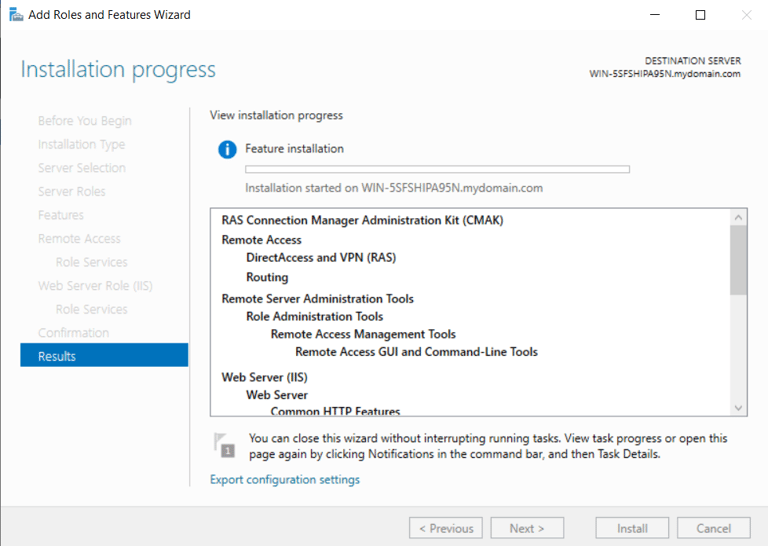Click the Web Server (IIS) entry
This screenshot has height=546, width=768.
tap(264, 378)
